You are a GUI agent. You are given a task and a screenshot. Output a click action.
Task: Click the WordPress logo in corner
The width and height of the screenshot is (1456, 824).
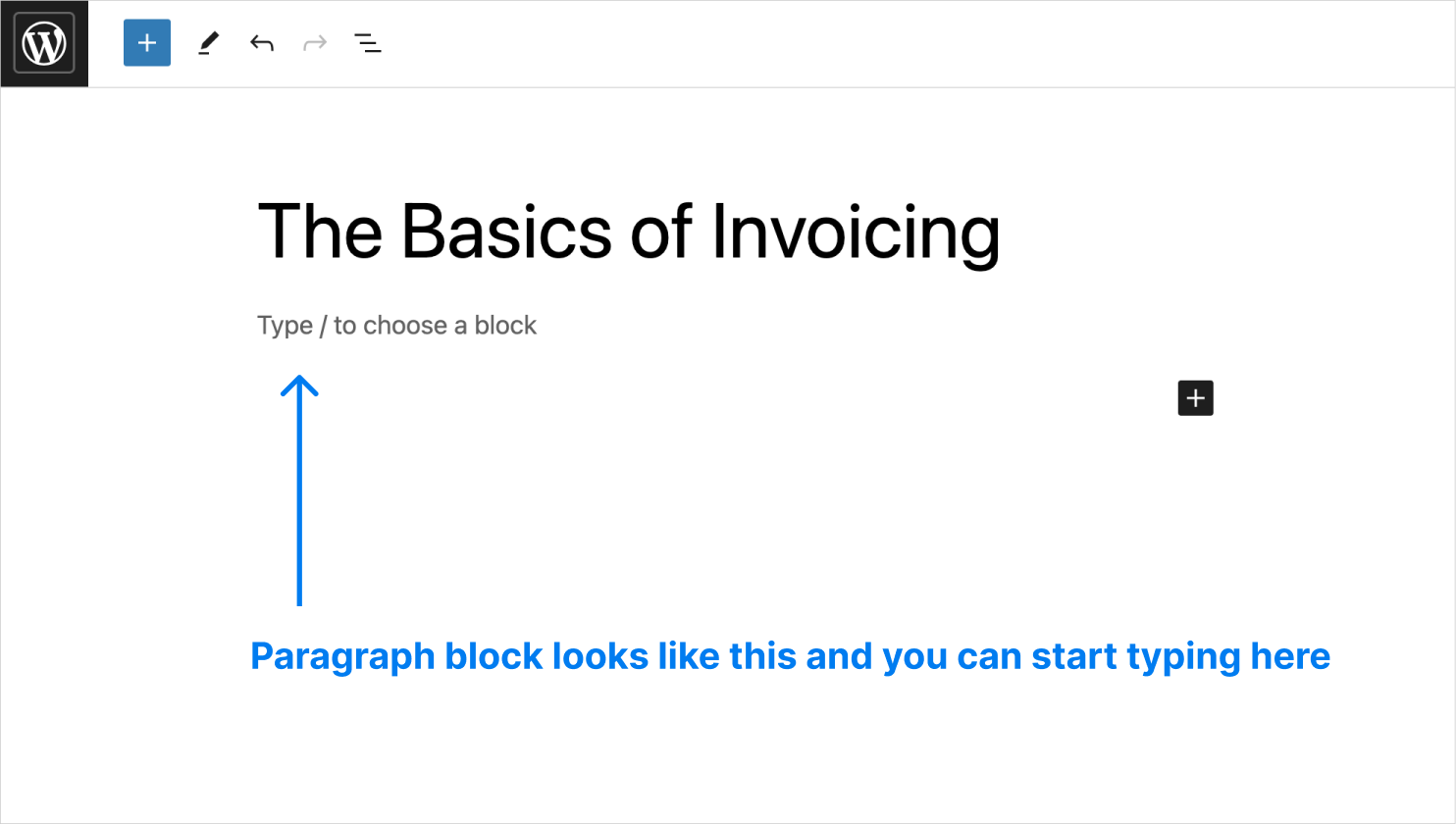(x=44, y=42)
